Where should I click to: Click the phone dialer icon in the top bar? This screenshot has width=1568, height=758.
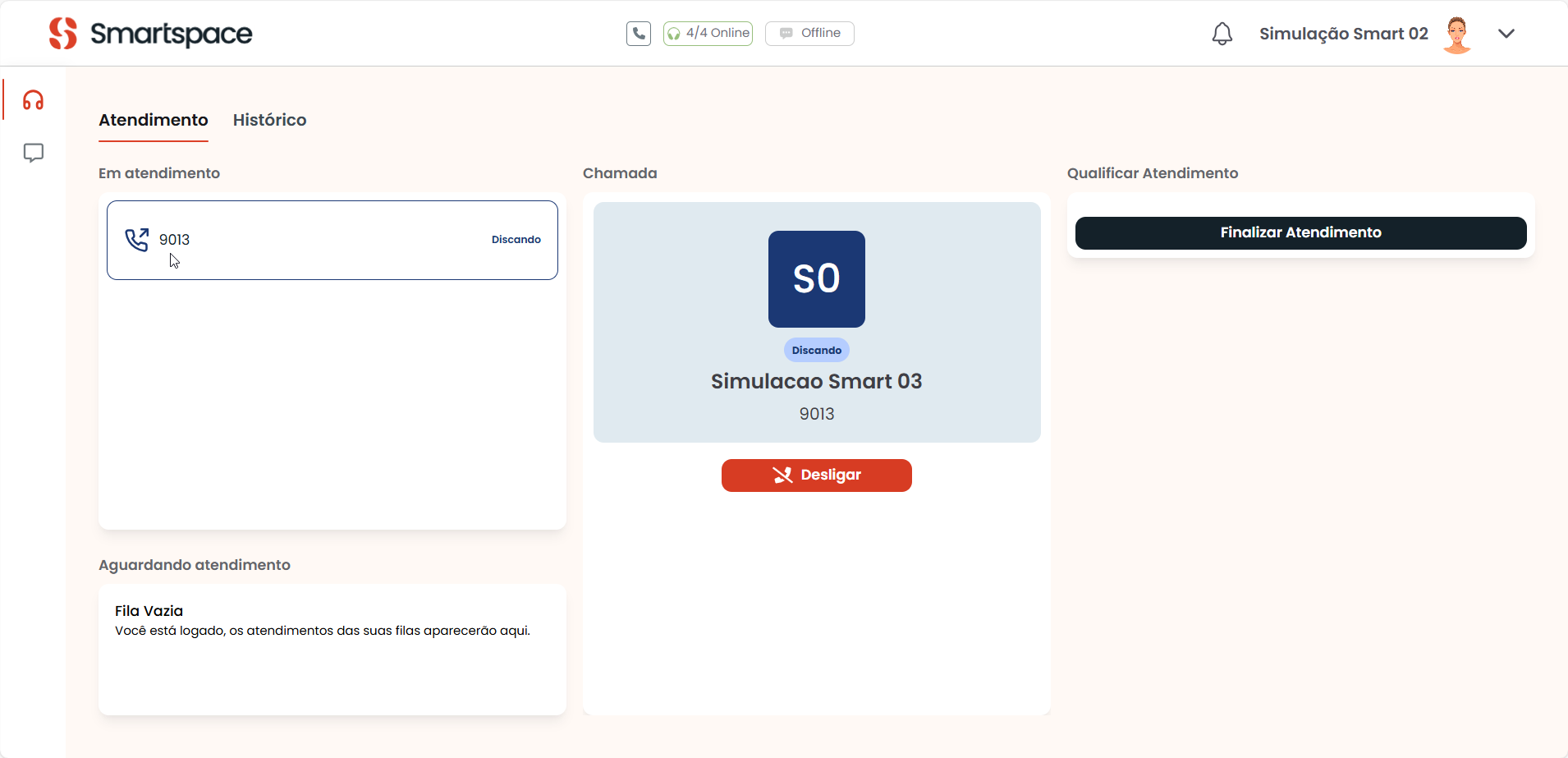pos(638,34)
